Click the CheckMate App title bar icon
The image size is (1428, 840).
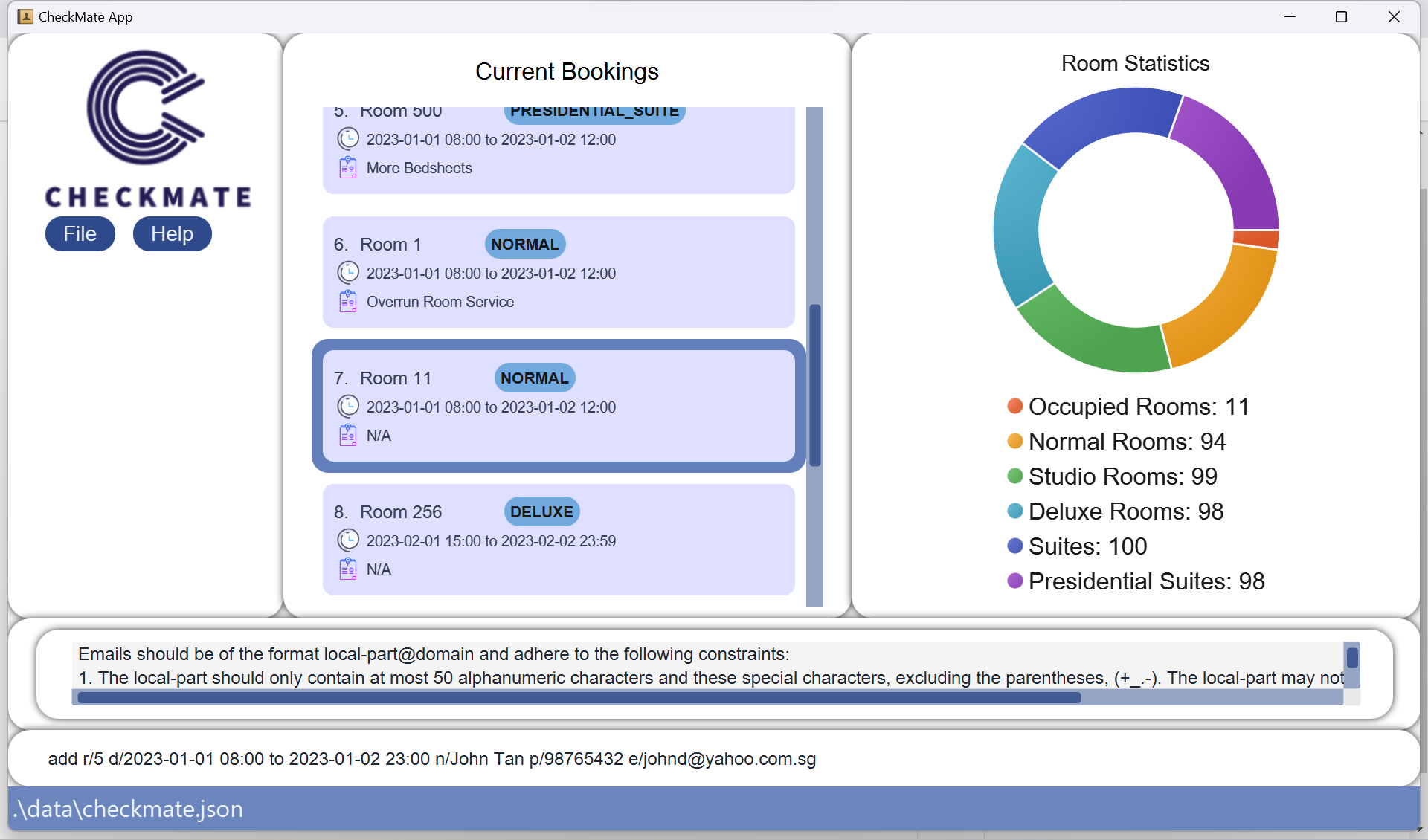(x=25, y=16)
